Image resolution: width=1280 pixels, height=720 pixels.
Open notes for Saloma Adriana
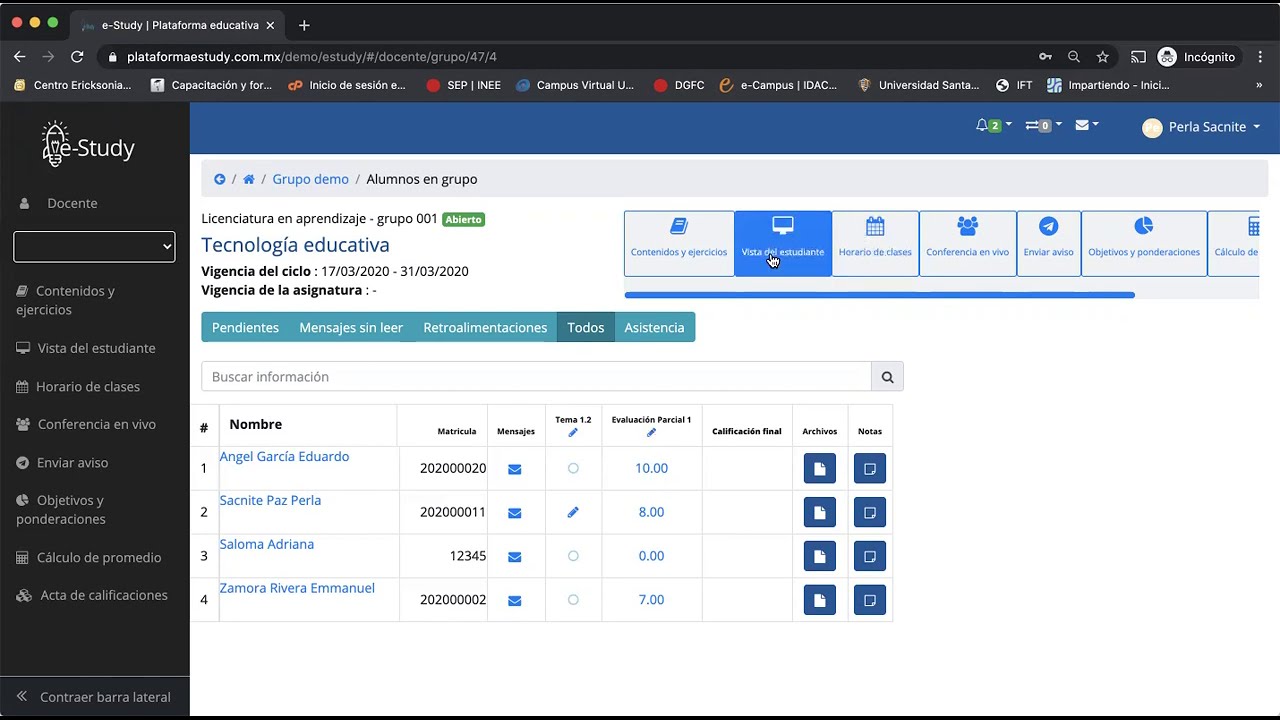(870, 556)
